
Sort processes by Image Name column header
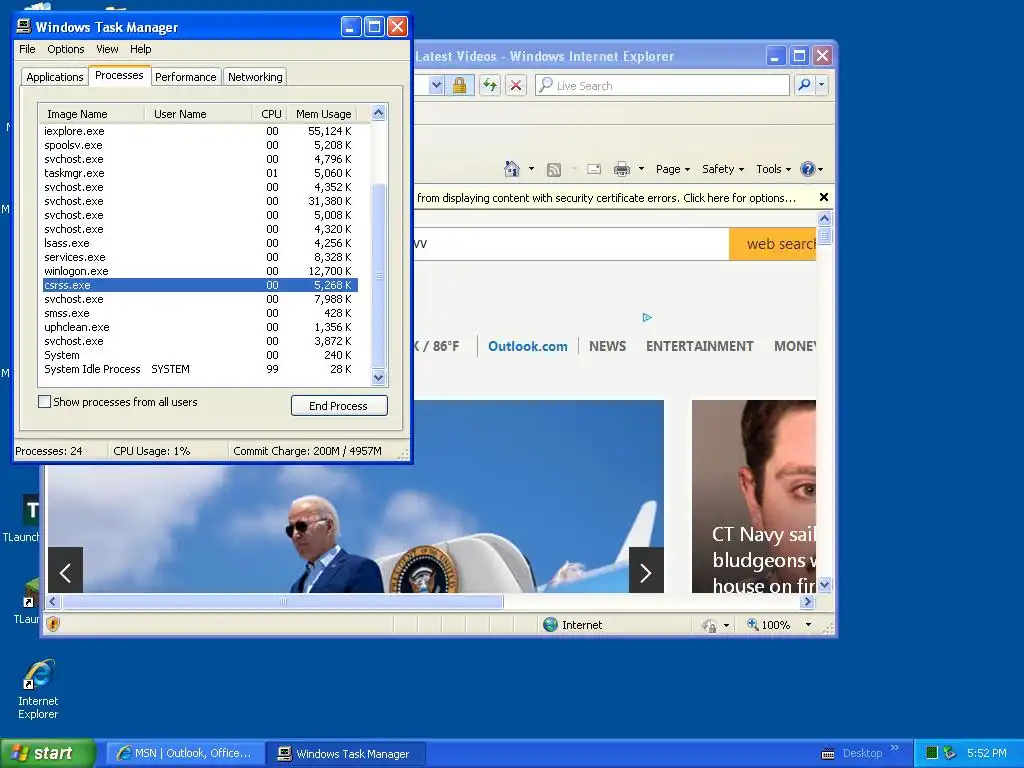pos(91,114)
